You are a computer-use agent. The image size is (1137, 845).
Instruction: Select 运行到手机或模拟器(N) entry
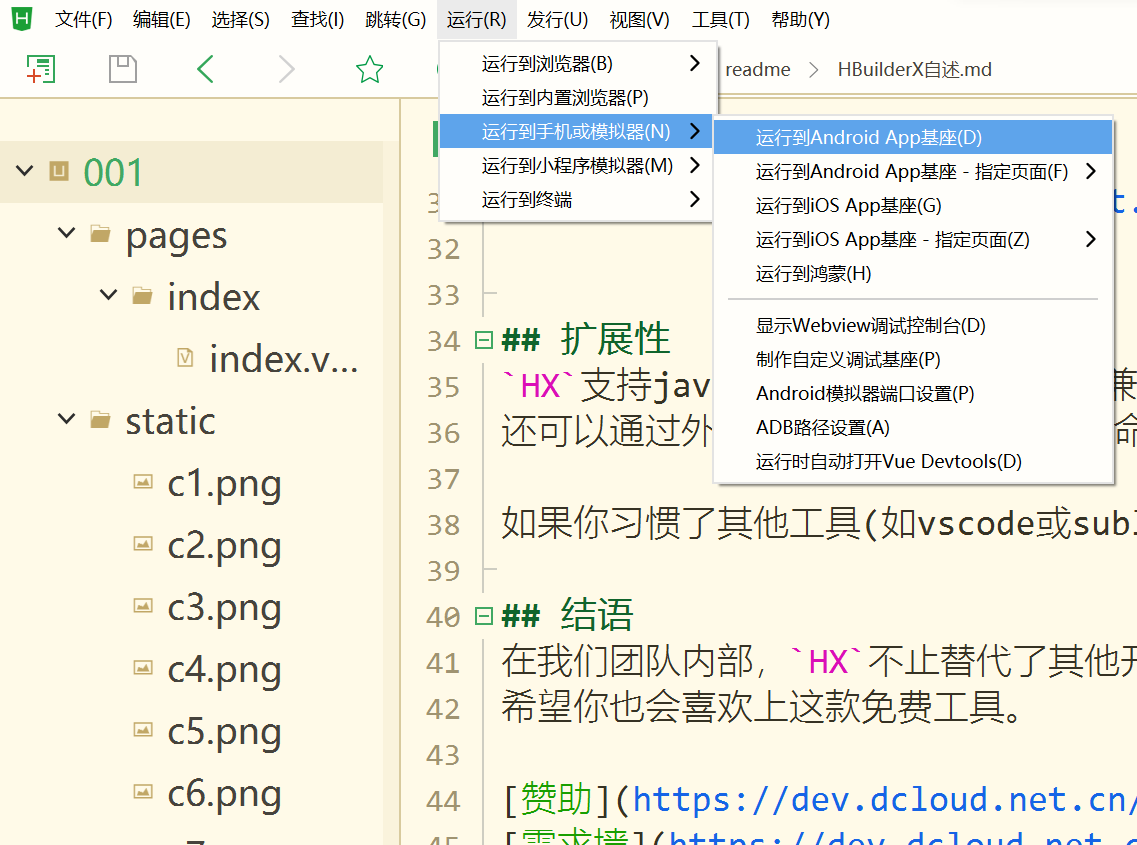576,131
